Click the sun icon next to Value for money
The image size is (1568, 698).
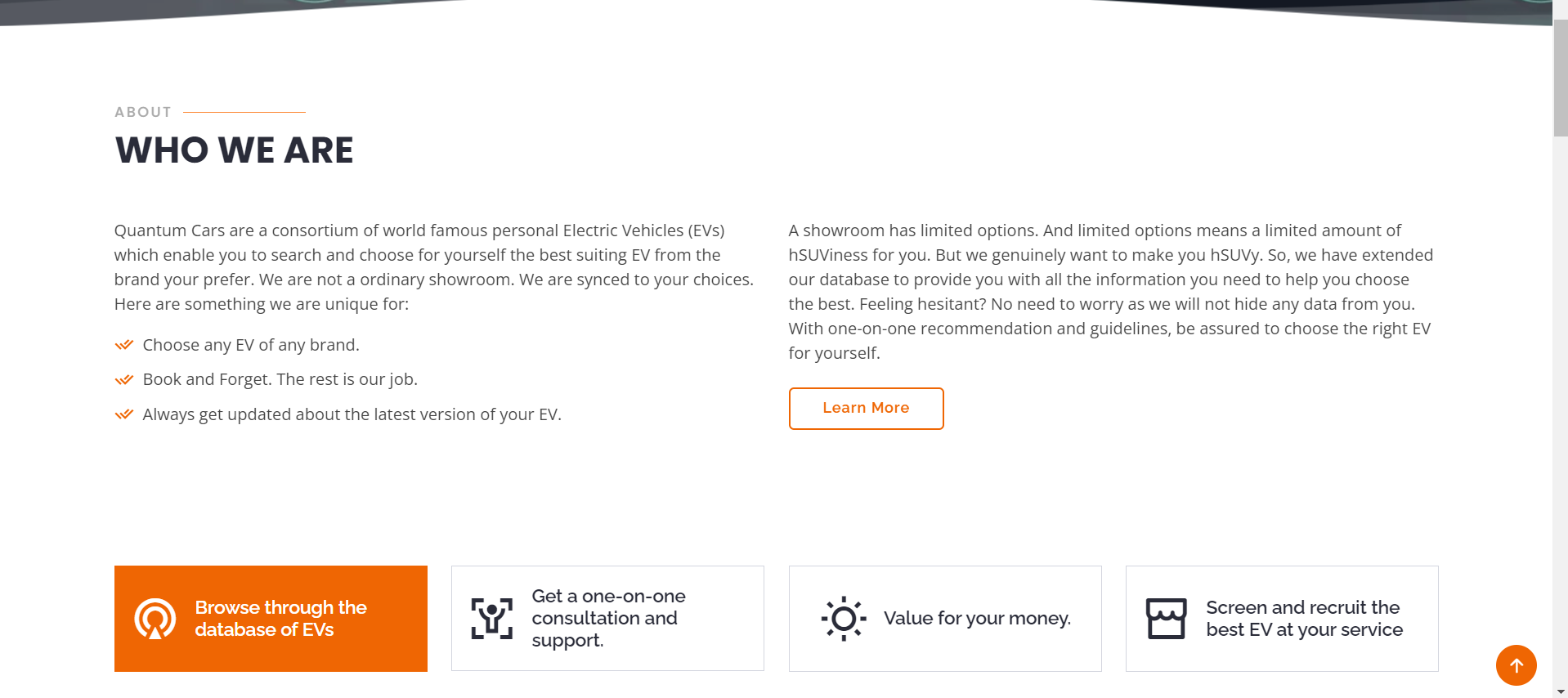pyautogui.click(x=843, y=619)
